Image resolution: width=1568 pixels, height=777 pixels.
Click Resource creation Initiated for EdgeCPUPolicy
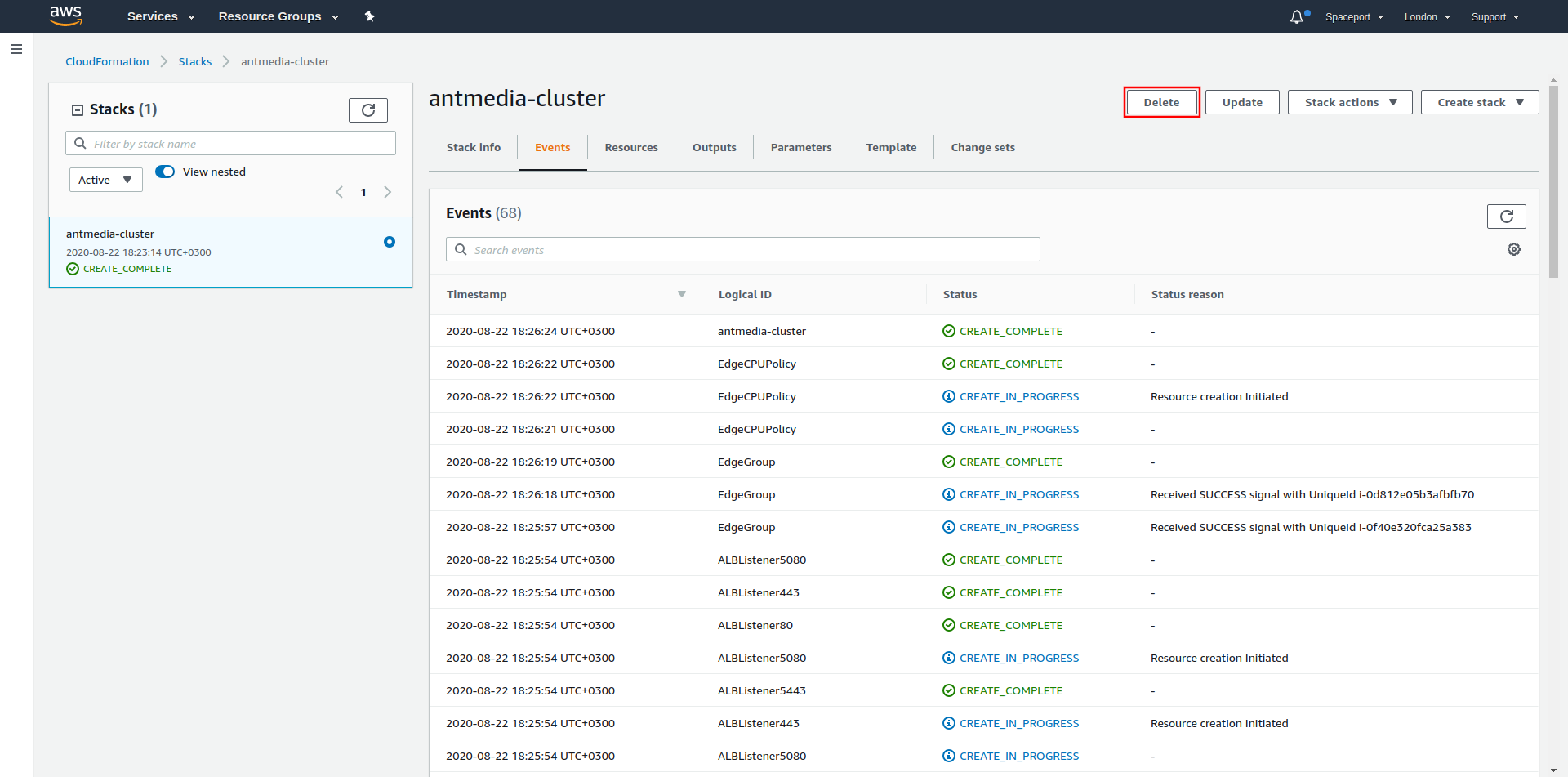[1219, 396]
